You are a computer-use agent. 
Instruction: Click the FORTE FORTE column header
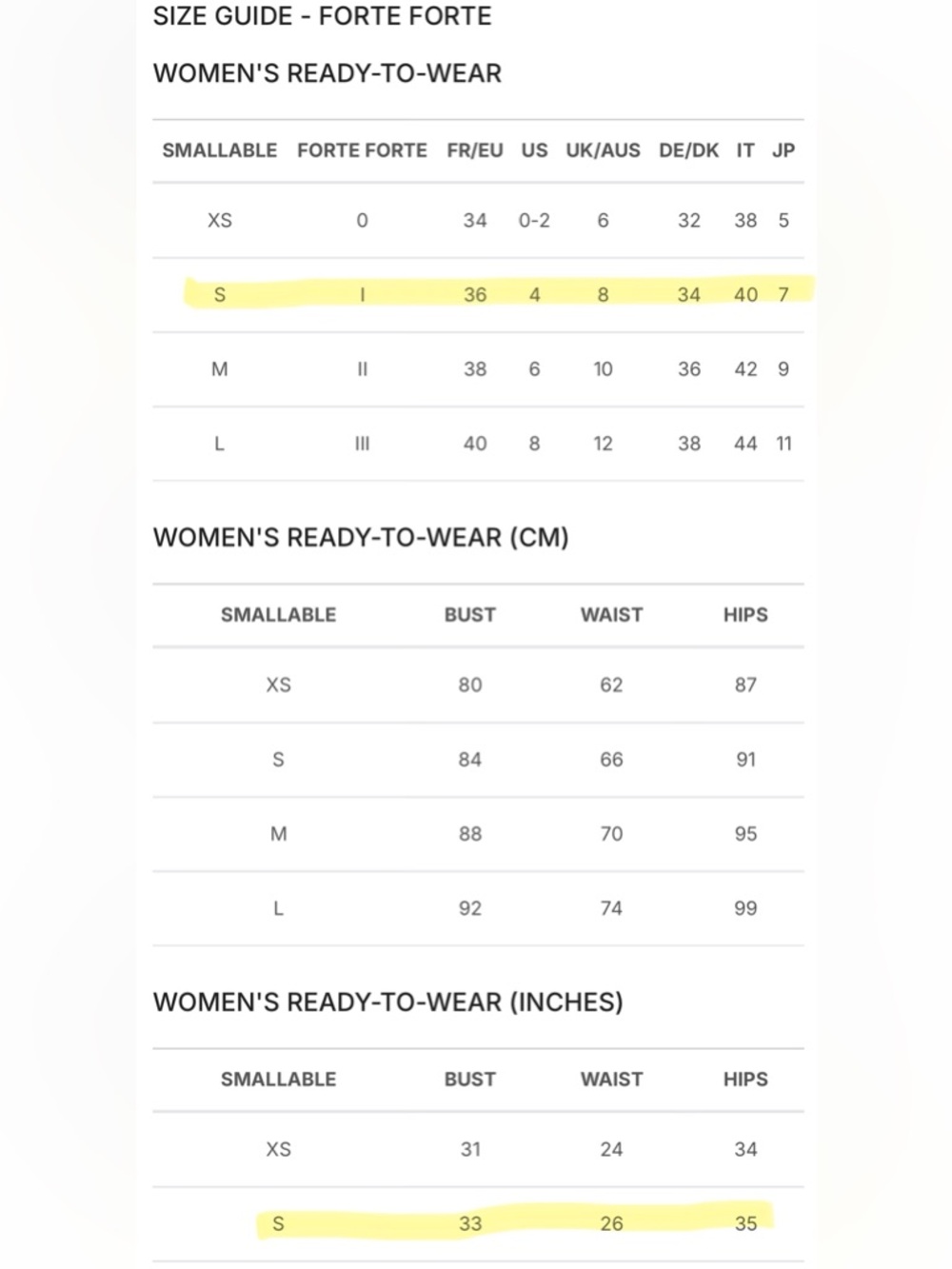click(362, 150)
